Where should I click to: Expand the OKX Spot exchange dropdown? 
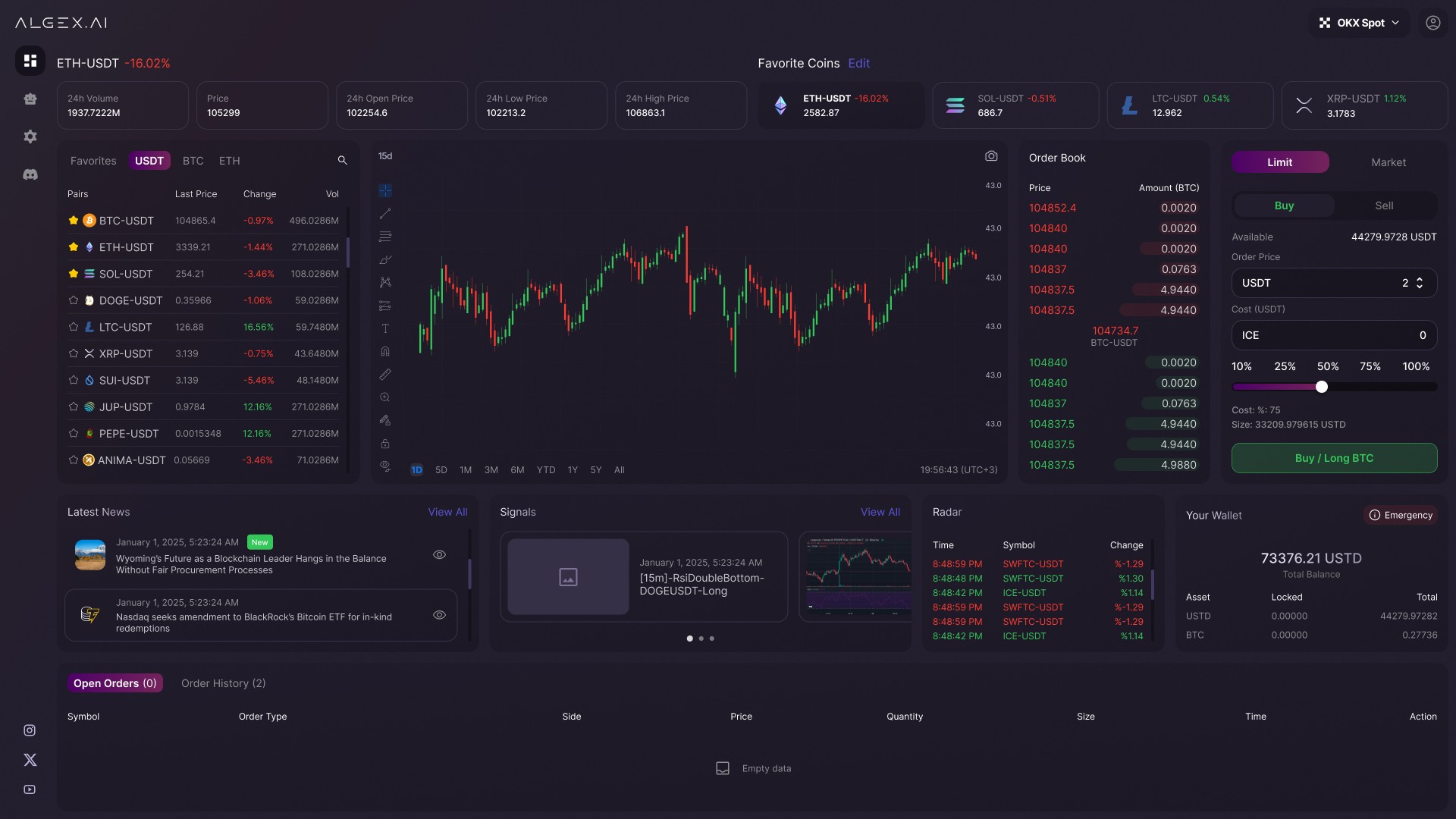click(x=1360, y=23)
